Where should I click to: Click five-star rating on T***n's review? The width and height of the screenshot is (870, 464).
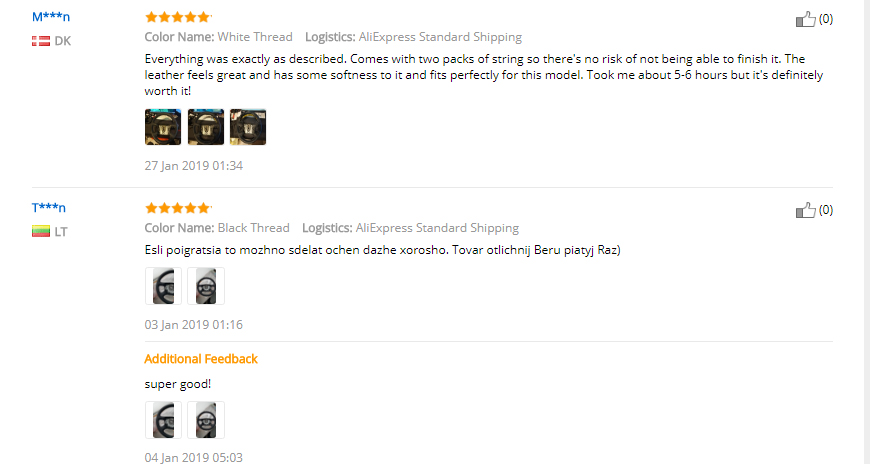pos(178,208)
